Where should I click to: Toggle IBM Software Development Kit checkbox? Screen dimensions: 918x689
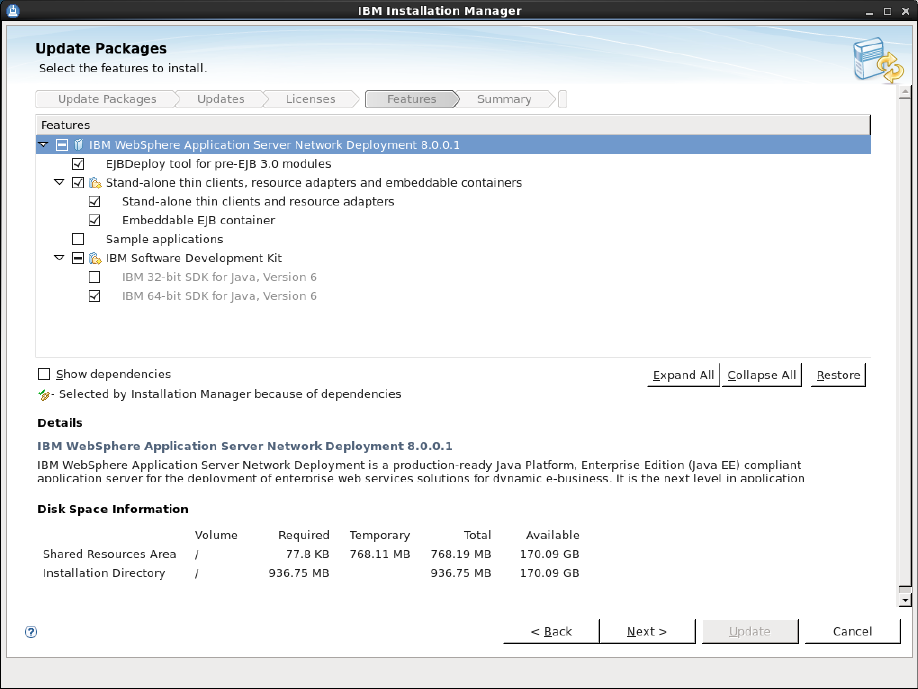coord(78,258)
